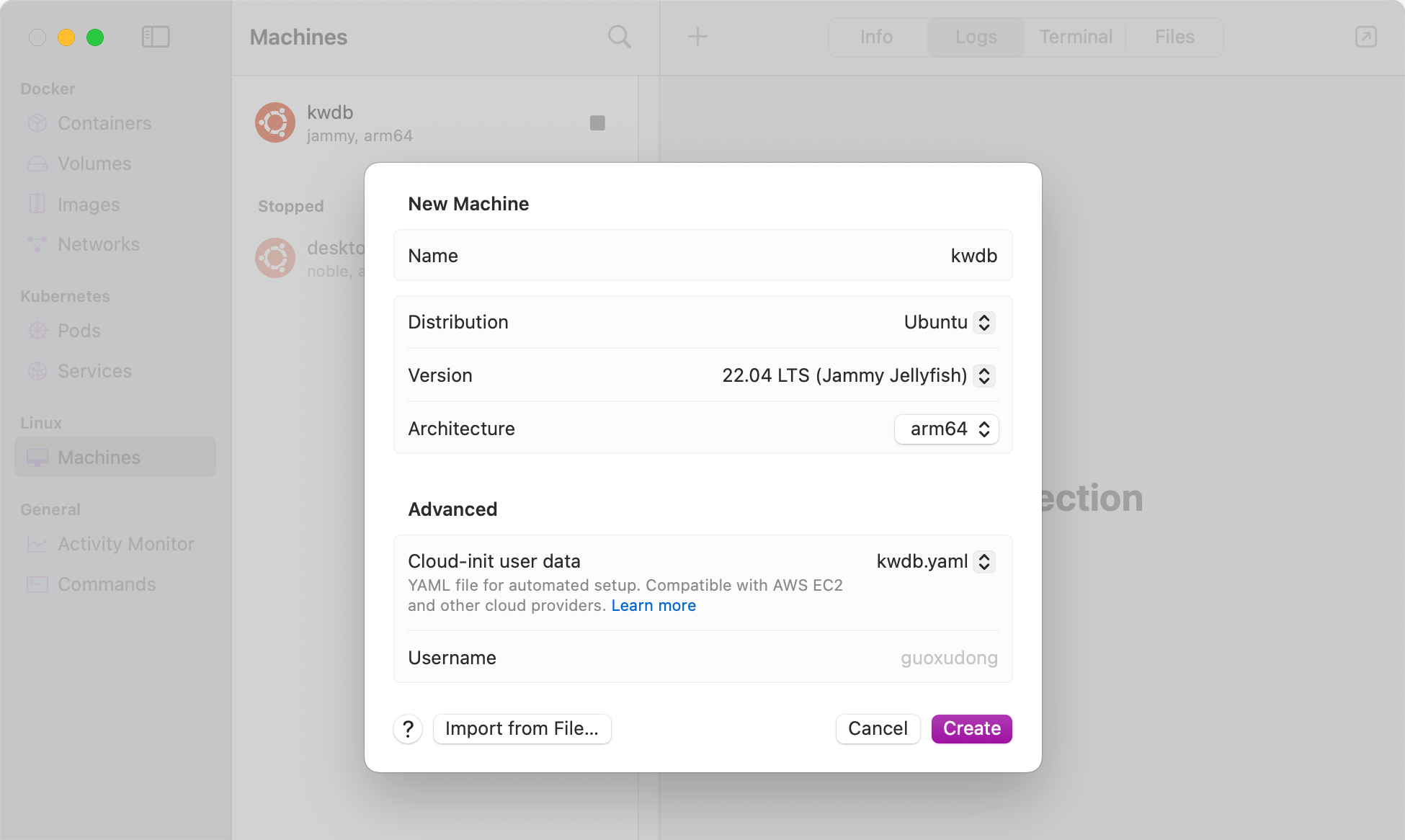
Task: Edit the machine Name field
Action: (973, 255)
